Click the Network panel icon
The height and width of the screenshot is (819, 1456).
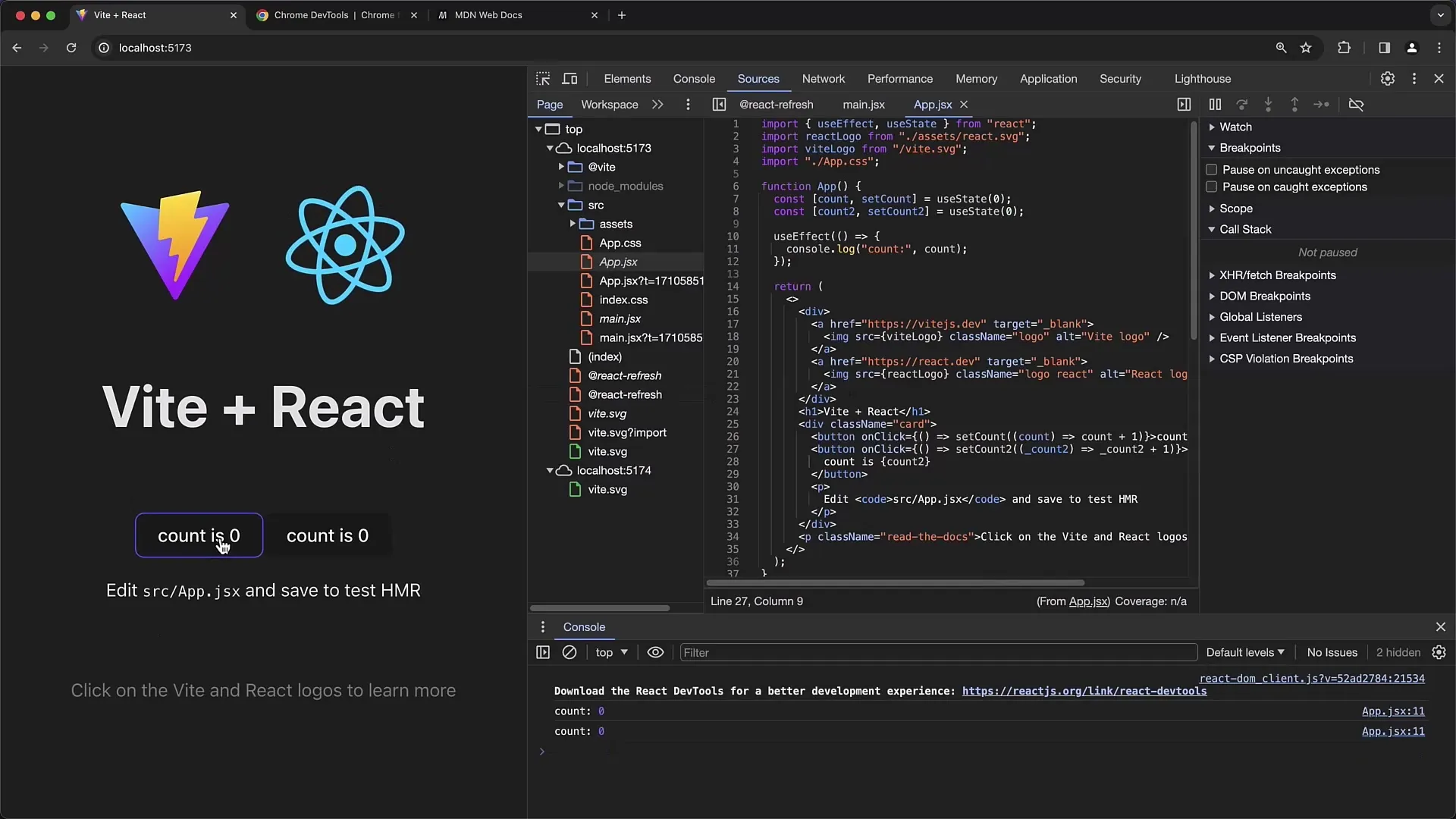coord(823,78)
